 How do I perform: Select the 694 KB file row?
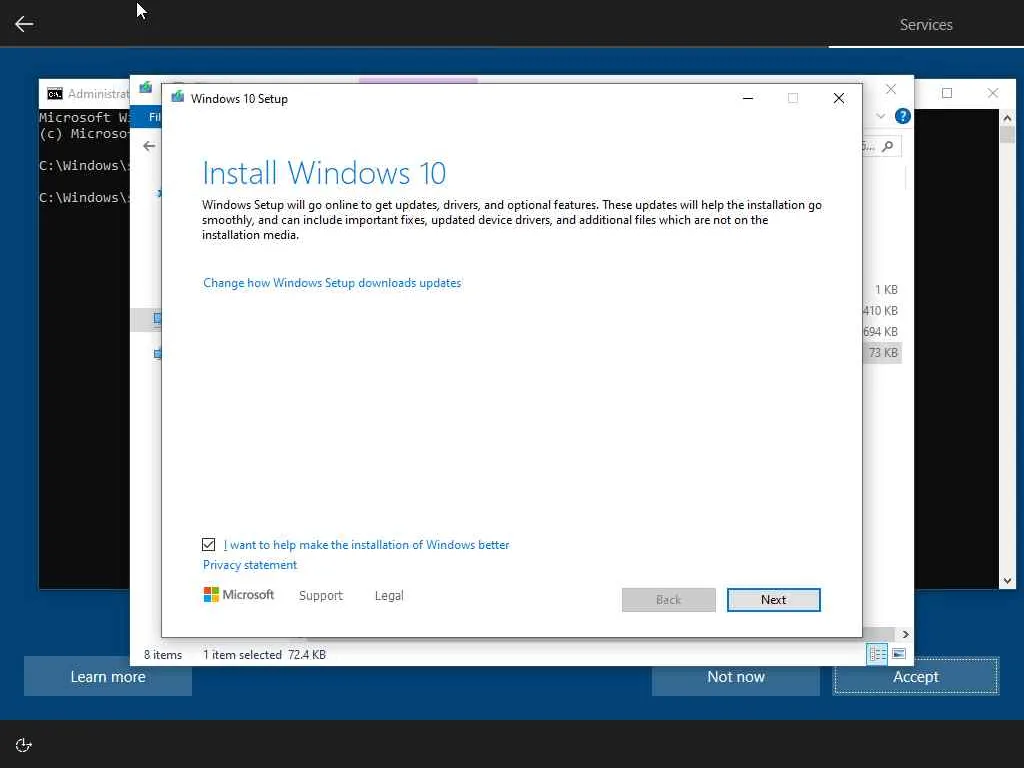point(880,332)
